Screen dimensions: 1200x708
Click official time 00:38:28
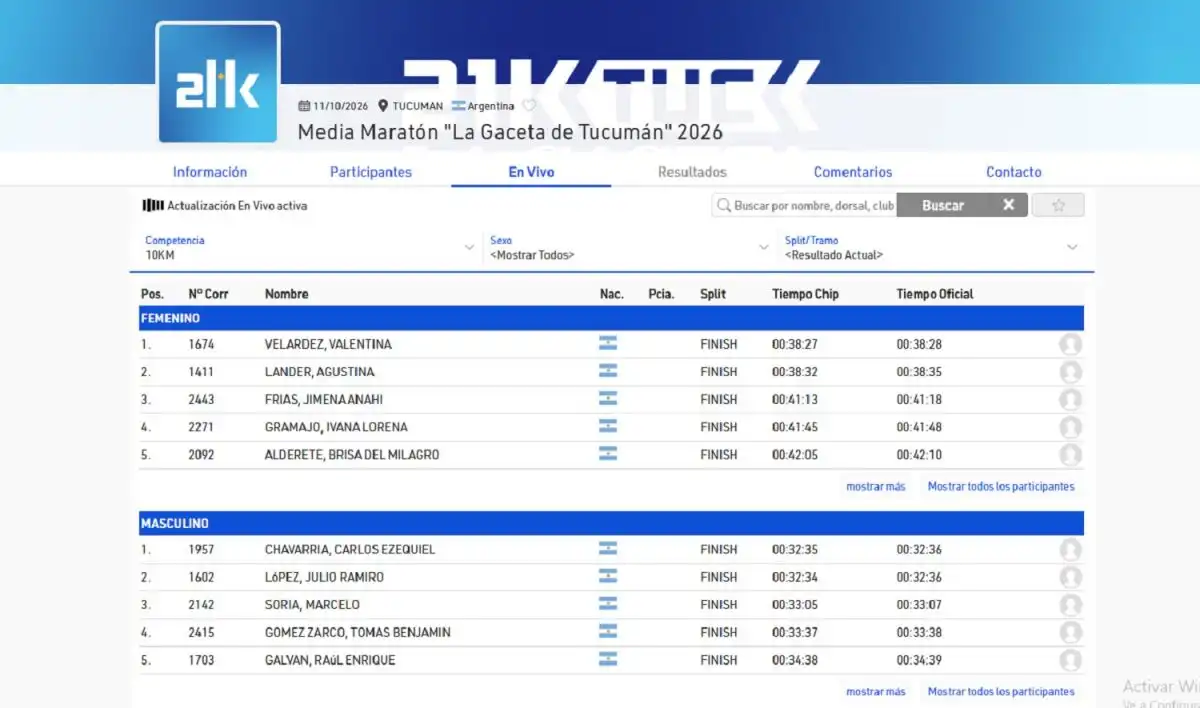919,344
